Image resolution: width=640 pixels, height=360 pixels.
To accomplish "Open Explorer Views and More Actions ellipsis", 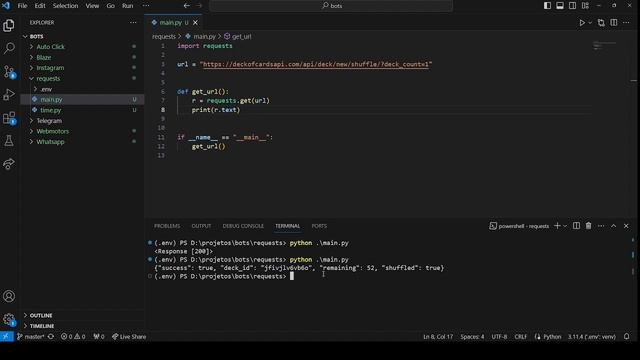I will (133, 22).
